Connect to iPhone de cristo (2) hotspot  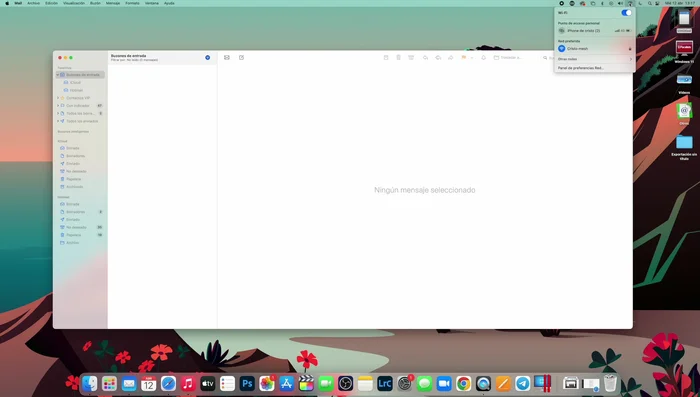595,31
